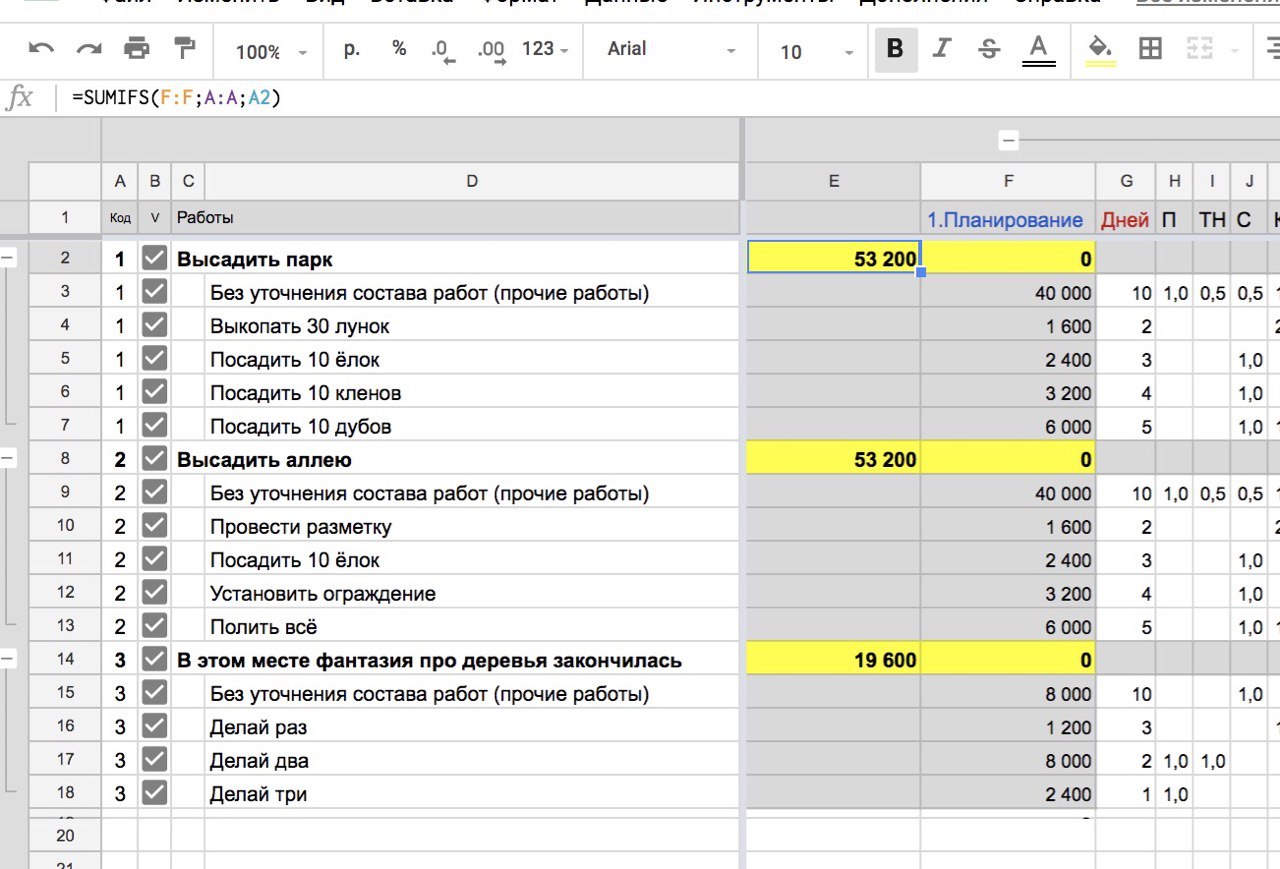The image size is (1280, 869).
Task: Collapse the column group above column F
Action: [1008, 141]
